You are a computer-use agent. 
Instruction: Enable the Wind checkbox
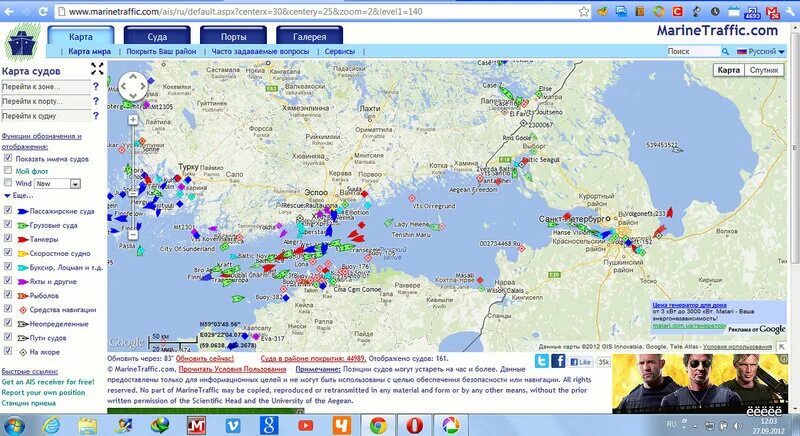[x=8, y=183]
